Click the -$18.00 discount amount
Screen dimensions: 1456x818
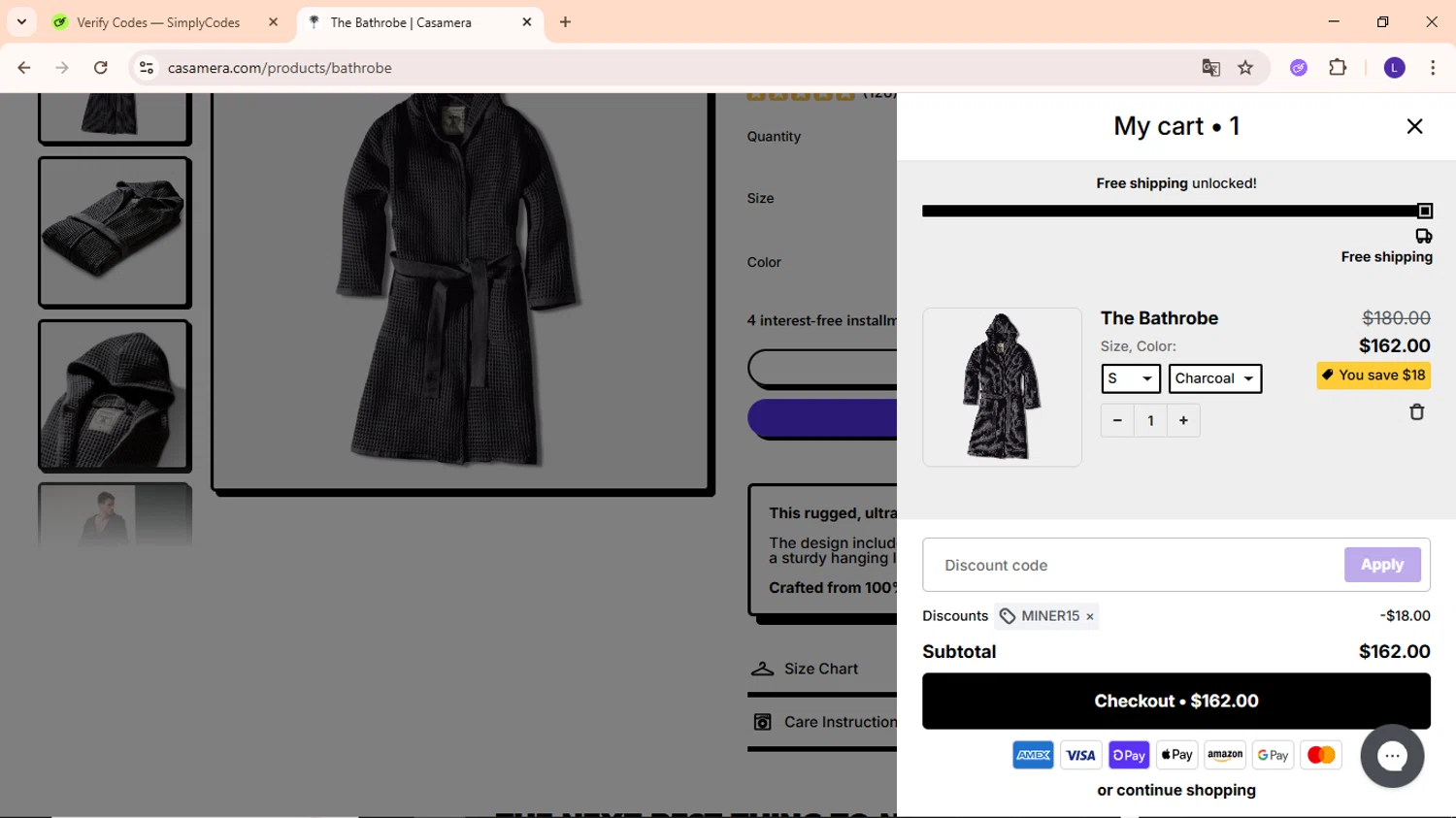(1405, 616)
